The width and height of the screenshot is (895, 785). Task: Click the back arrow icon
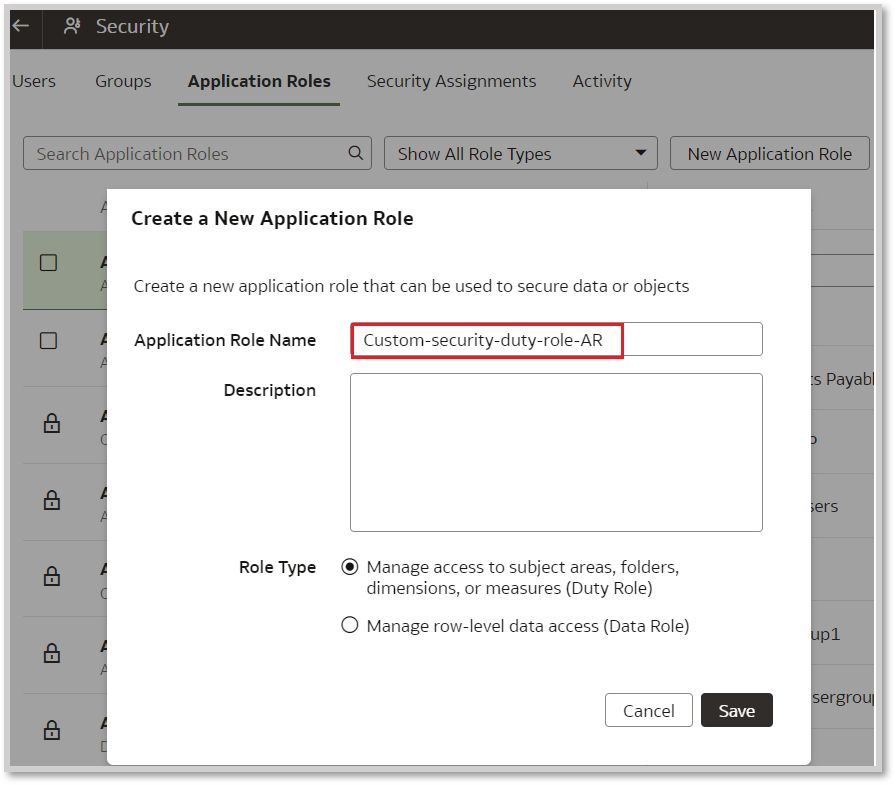tap(20, 26)
